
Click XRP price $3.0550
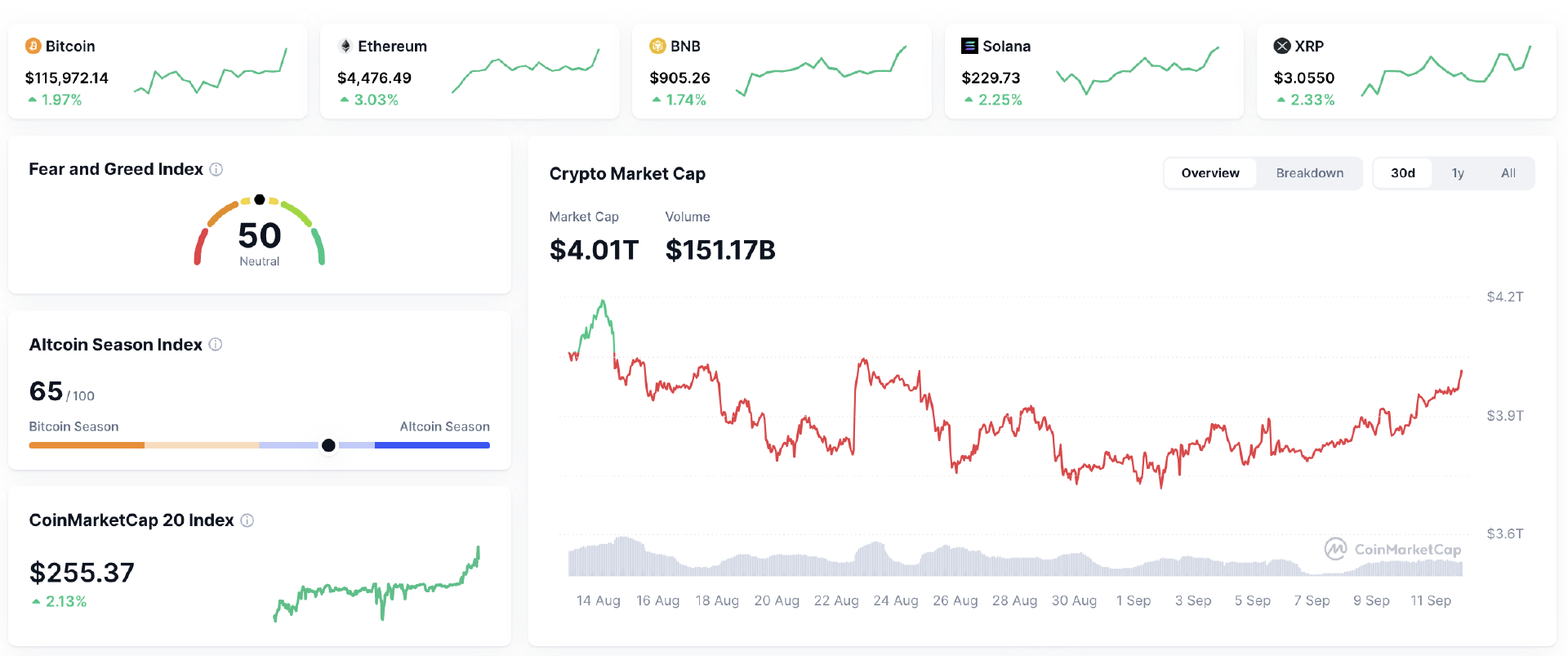click(1304, 78)
